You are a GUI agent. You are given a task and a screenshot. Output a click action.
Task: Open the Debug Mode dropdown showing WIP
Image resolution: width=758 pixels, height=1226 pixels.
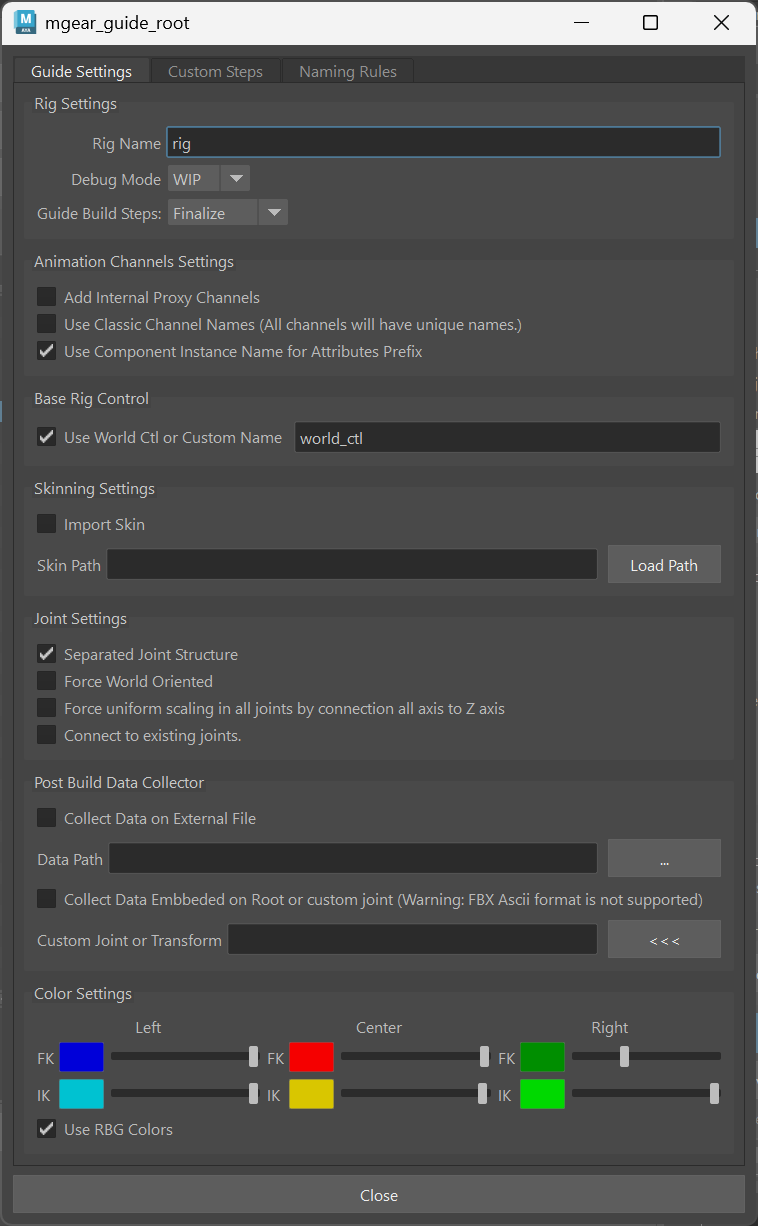point(209,179)
